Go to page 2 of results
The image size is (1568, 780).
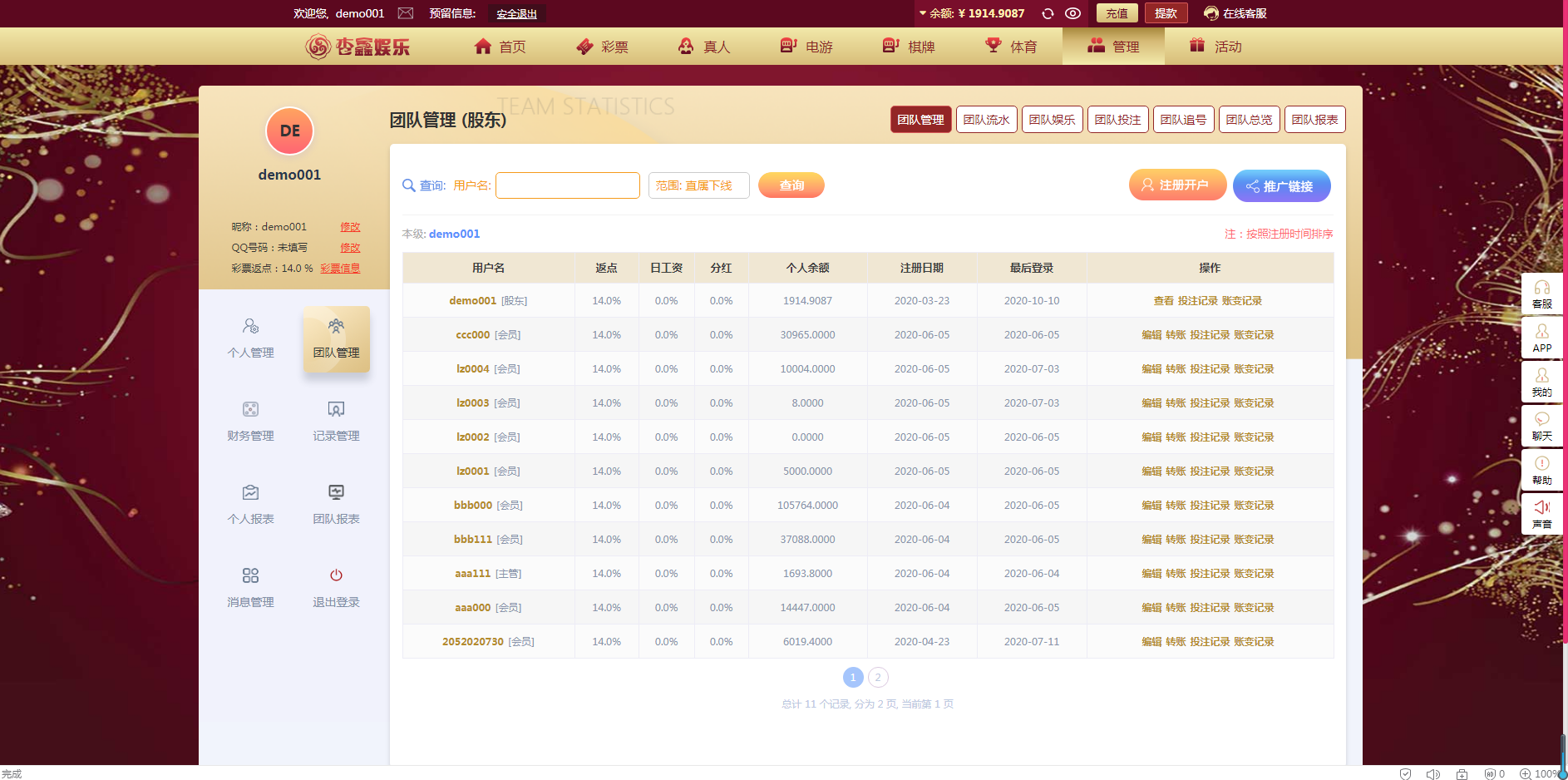(878, 678)
